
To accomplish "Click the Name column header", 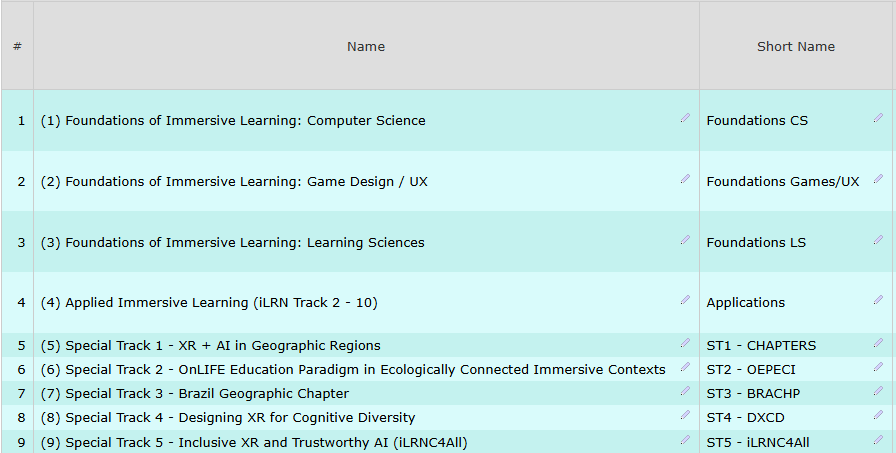I will pyautogui.click(x=366, y=46).
